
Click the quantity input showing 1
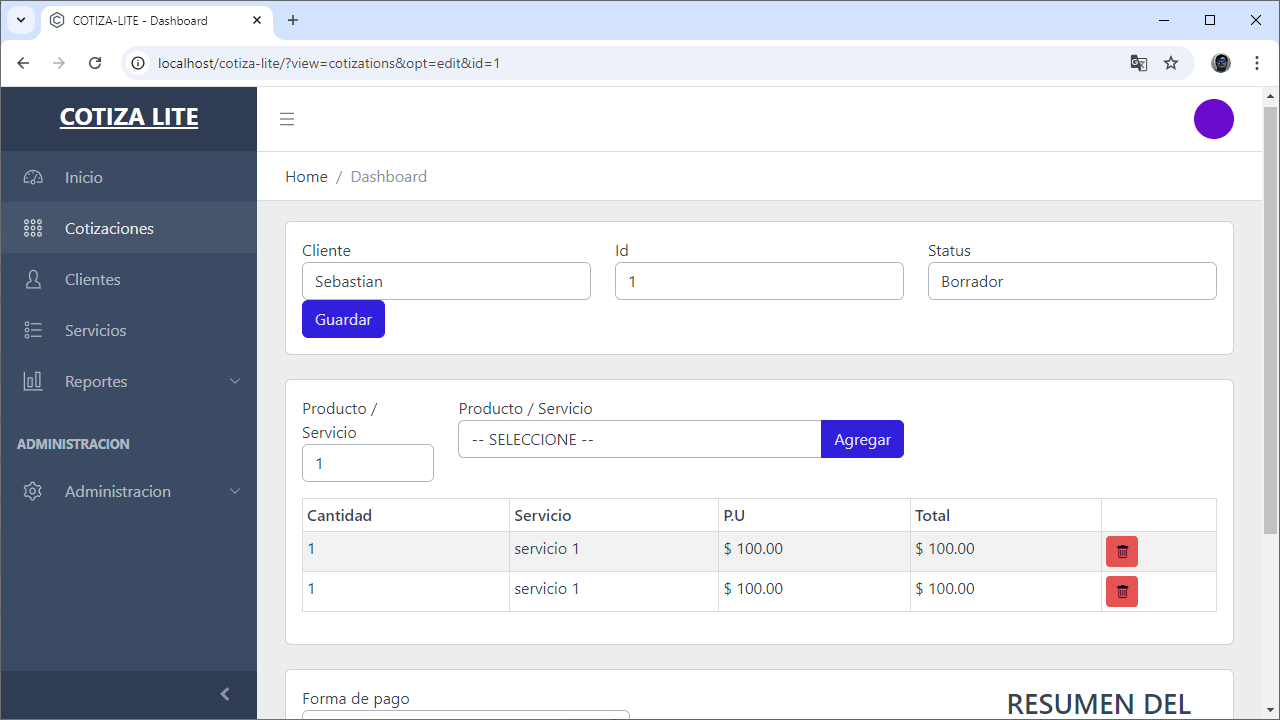(x=368, y=463)
